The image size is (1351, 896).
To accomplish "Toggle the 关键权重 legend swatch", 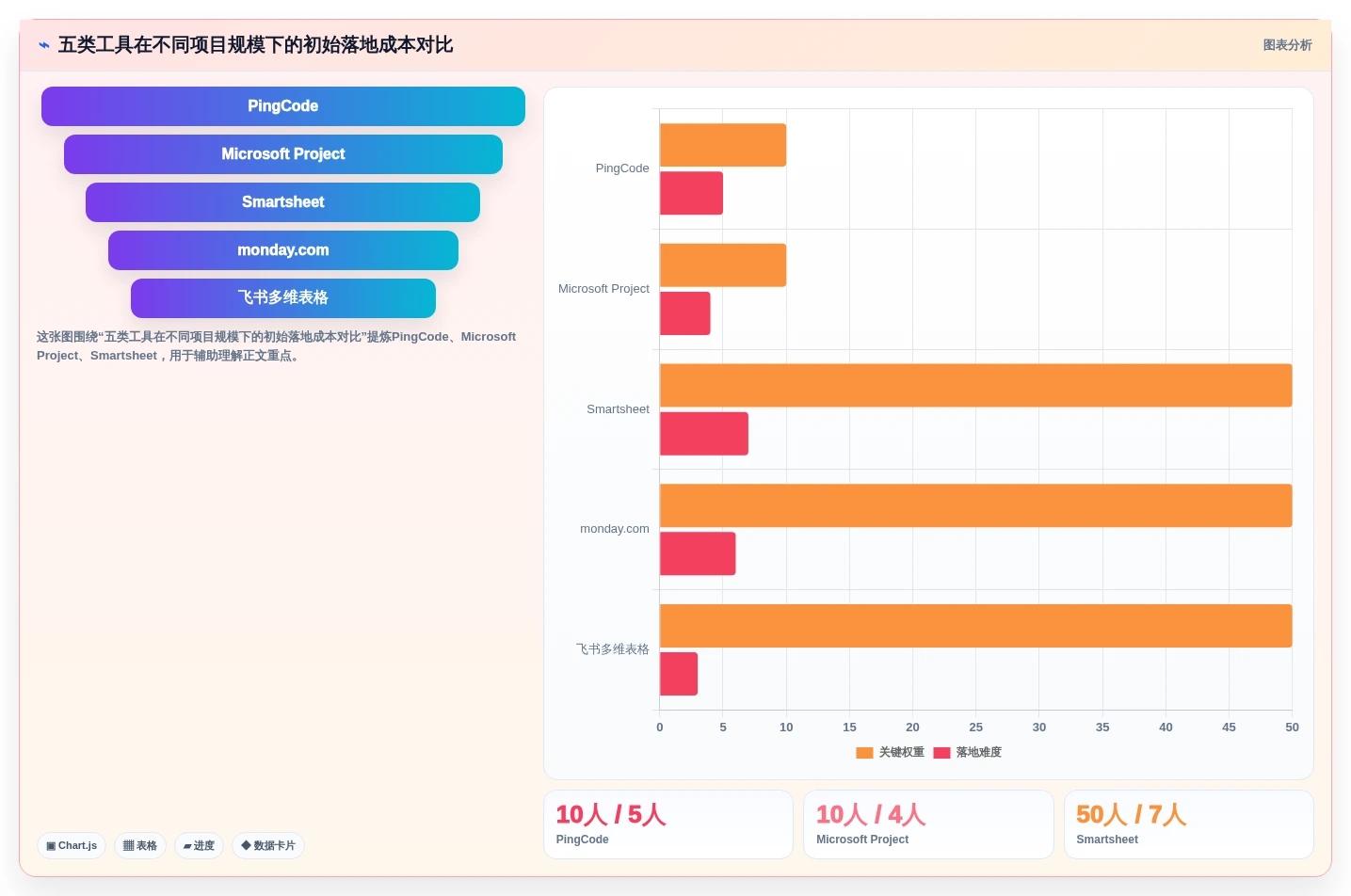I will click(x=864, y=752).
